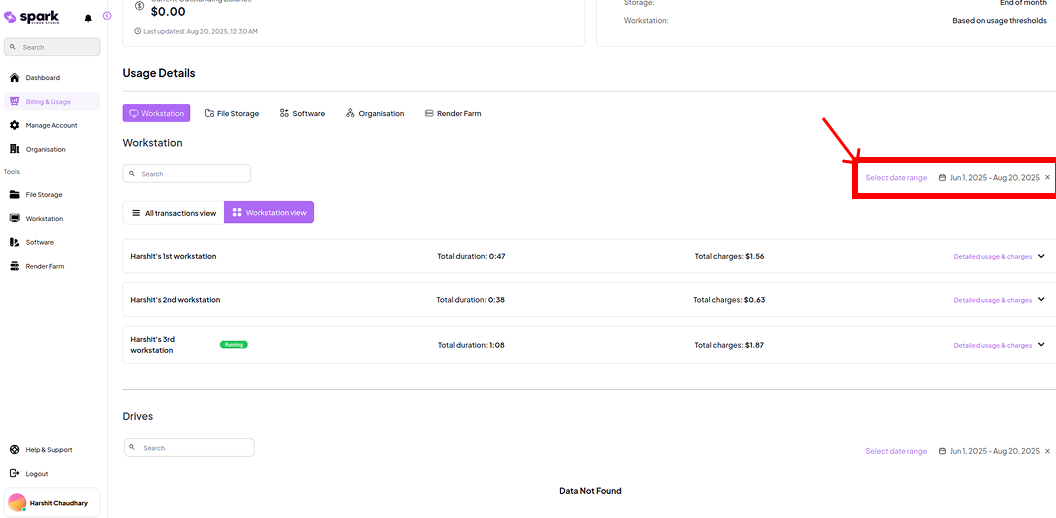1056x518 pixels.
Task: Select the Workstation view toggle
Action: coord(268,213)
